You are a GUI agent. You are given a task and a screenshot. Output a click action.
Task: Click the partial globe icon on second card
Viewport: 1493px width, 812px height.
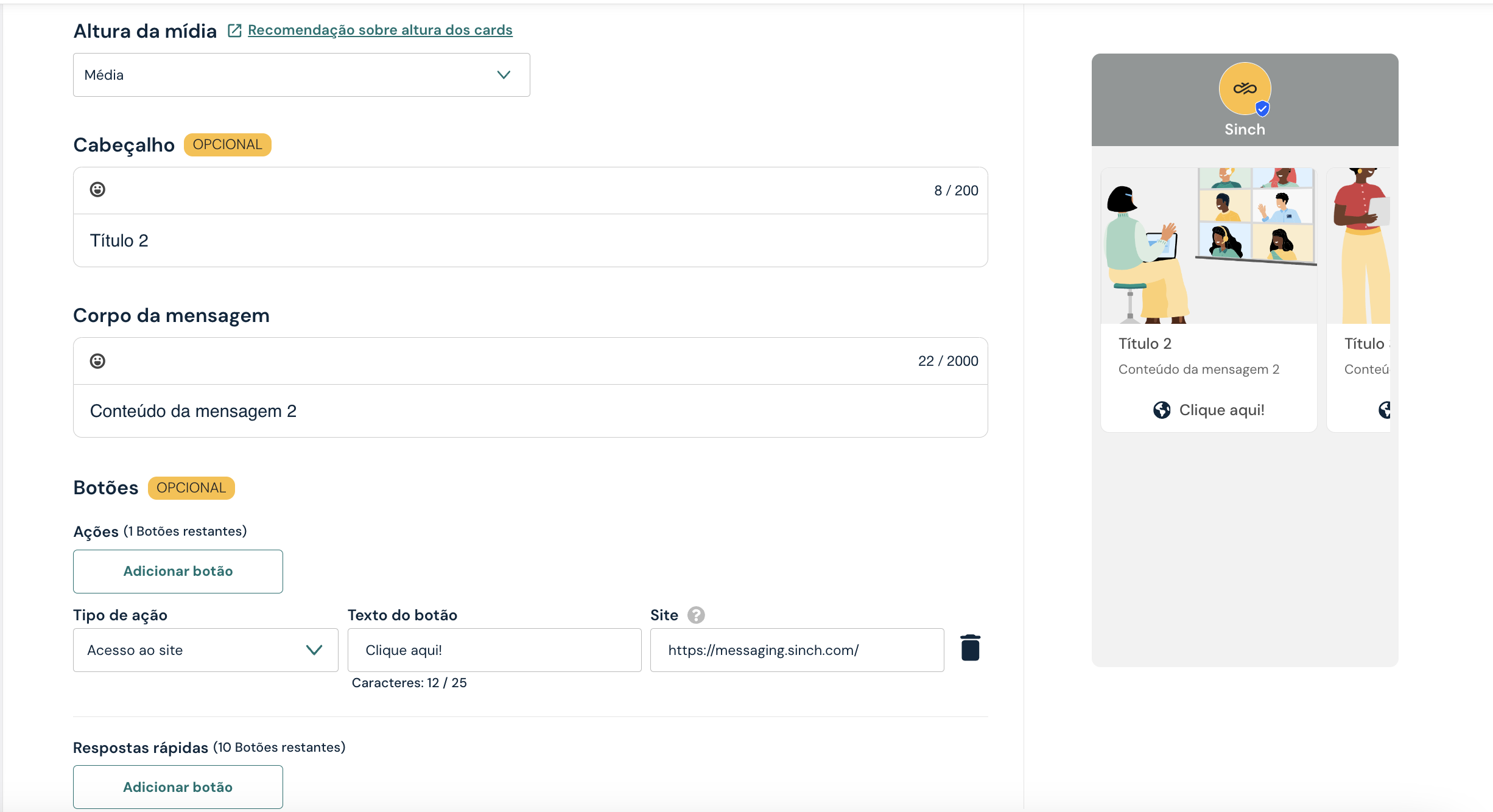coord(1385,410)
